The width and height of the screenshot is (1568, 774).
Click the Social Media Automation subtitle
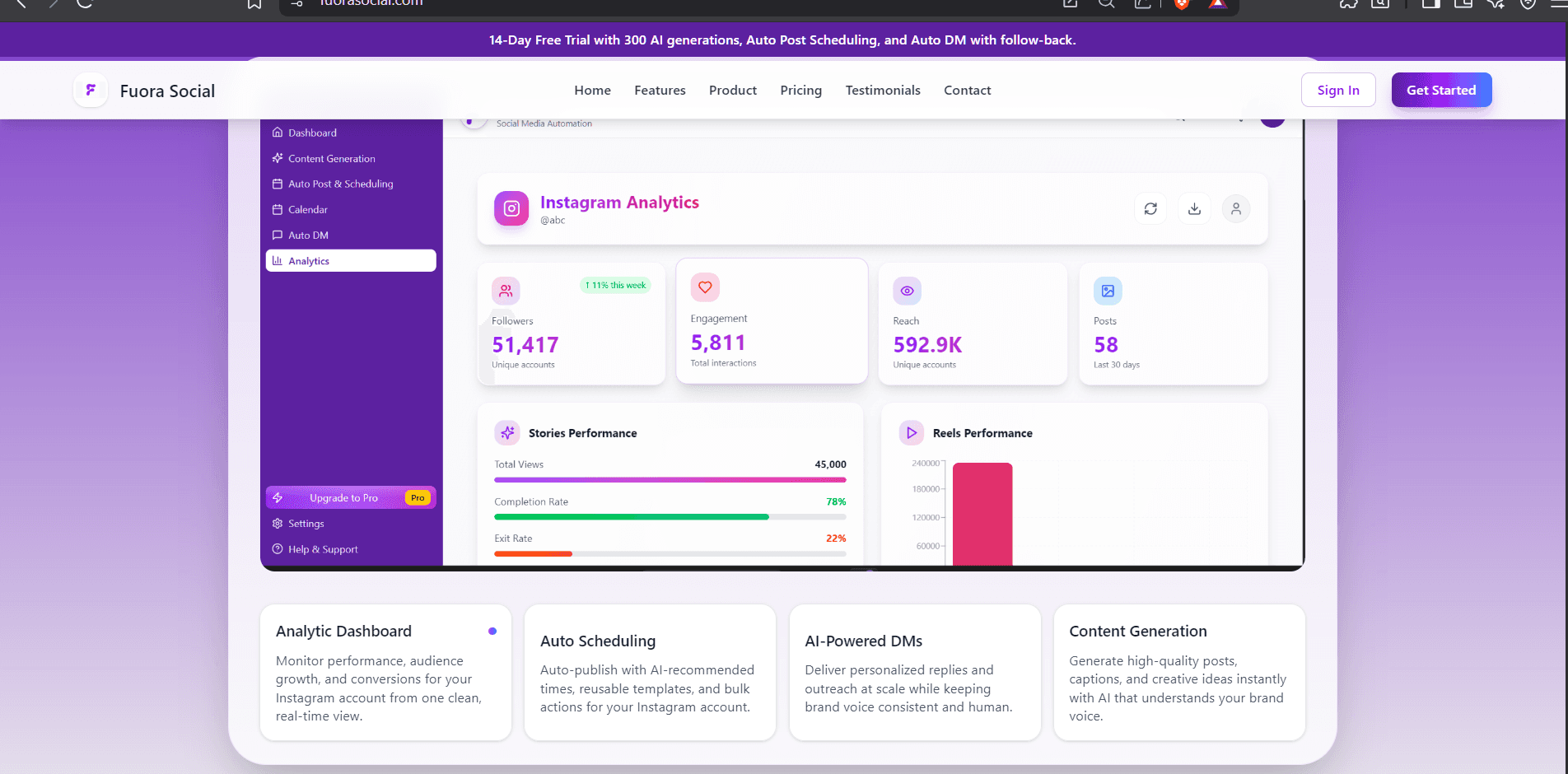click(x=544, y=124)
